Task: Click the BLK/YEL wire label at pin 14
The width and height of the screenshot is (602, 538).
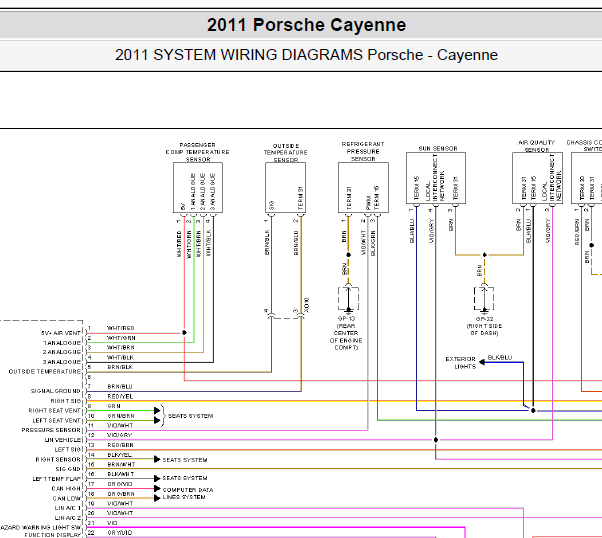Action: click(x=119, y=455)
